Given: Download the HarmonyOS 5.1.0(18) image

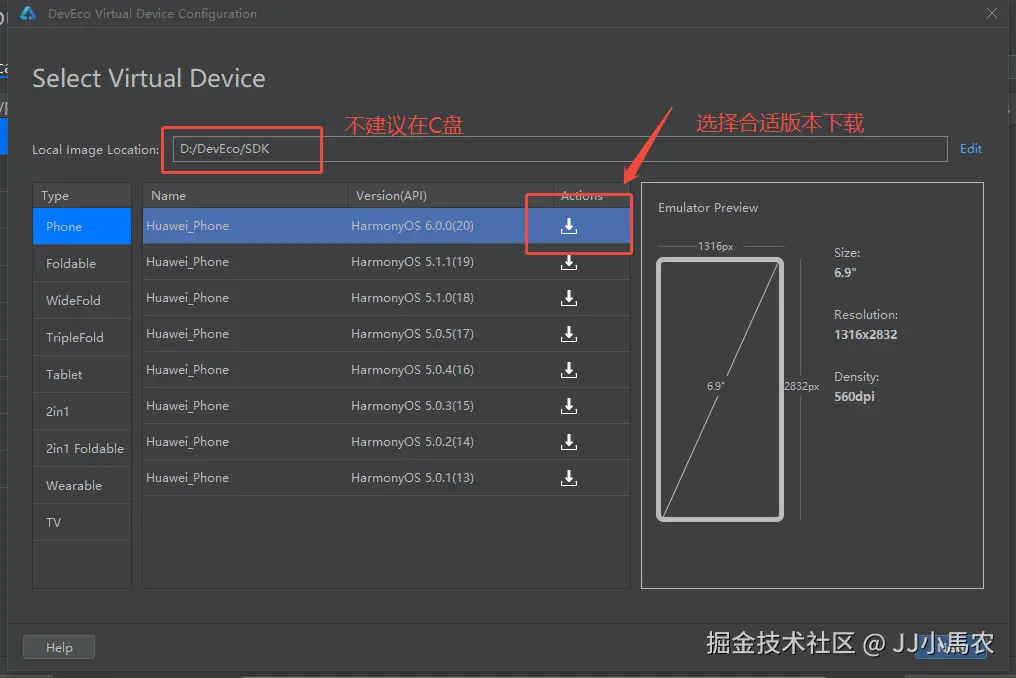Looking at the screenshot, I should click(x=569, y=298).
